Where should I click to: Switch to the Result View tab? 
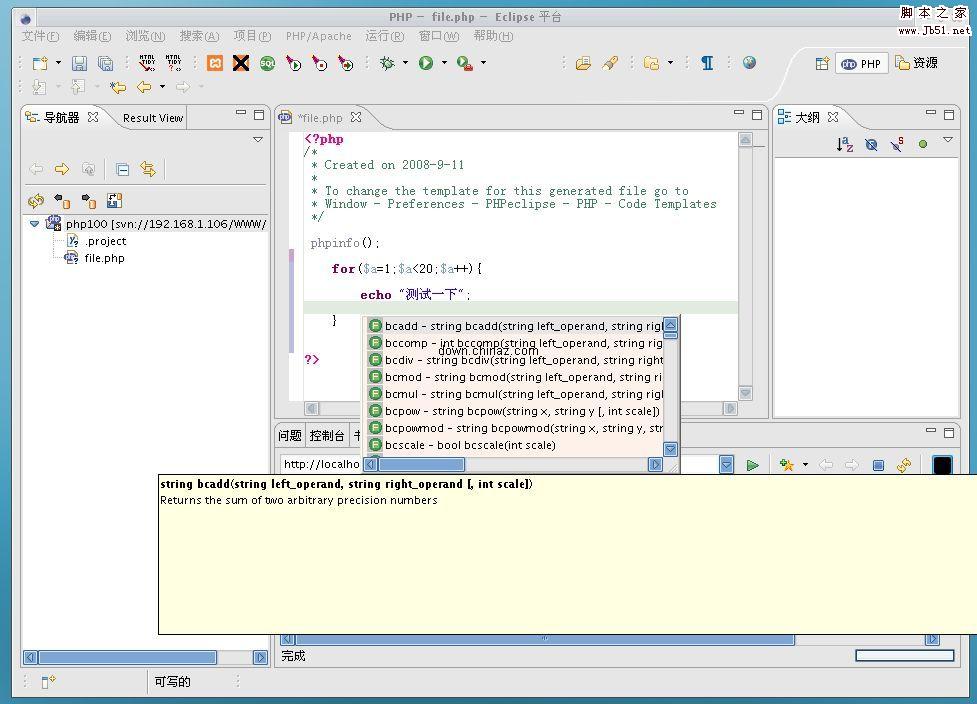pos(153,118)
